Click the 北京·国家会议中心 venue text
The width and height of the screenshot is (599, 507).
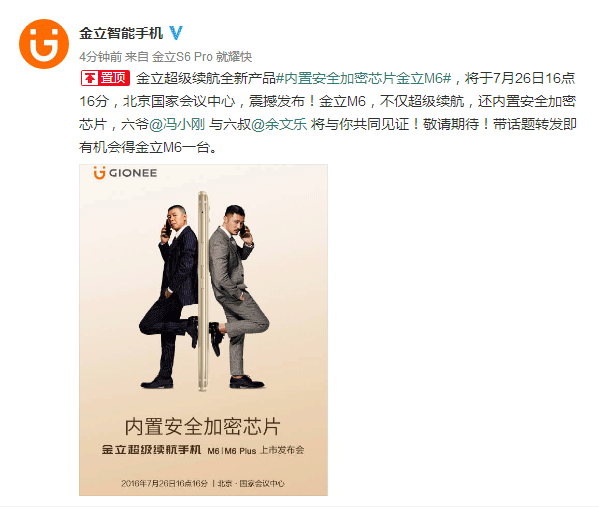[251, 483]
